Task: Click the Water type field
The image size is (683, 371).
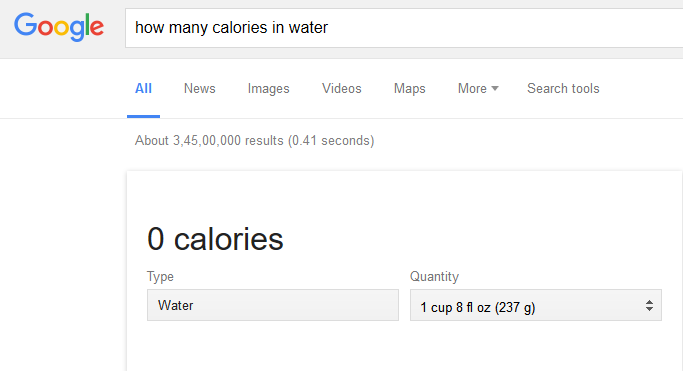Action: [273, 305]
